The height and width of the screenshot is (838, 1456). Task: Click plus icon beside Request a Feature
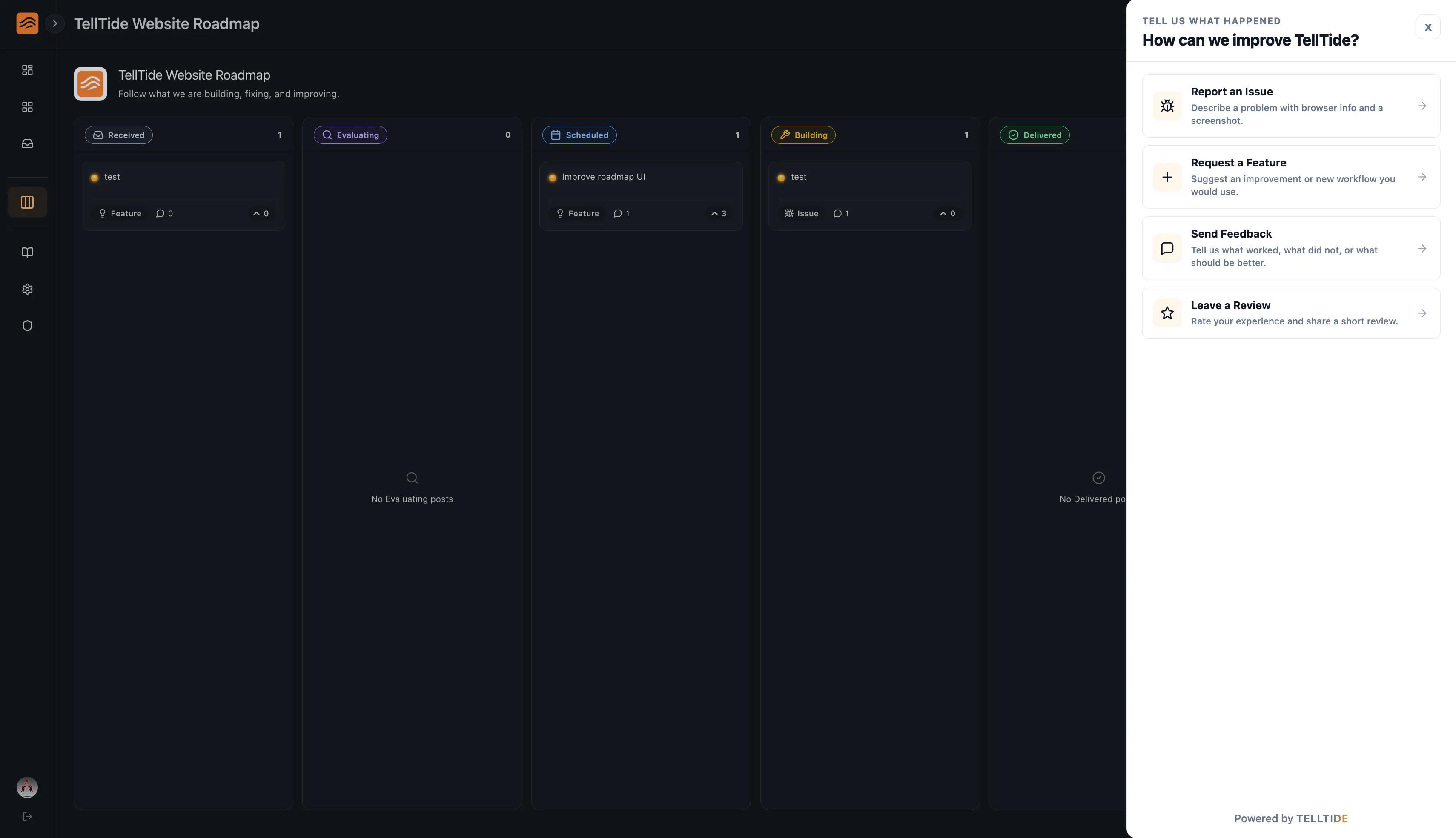point(1167,177)
